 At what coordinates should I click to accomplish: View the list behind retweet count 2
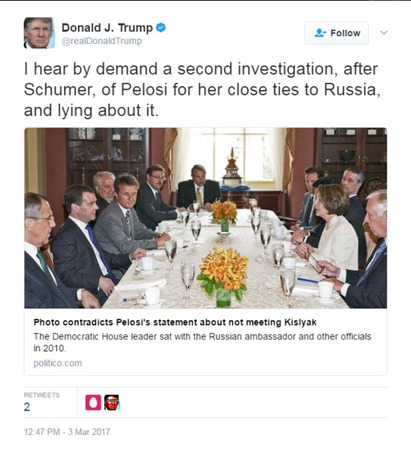point(27,407)
